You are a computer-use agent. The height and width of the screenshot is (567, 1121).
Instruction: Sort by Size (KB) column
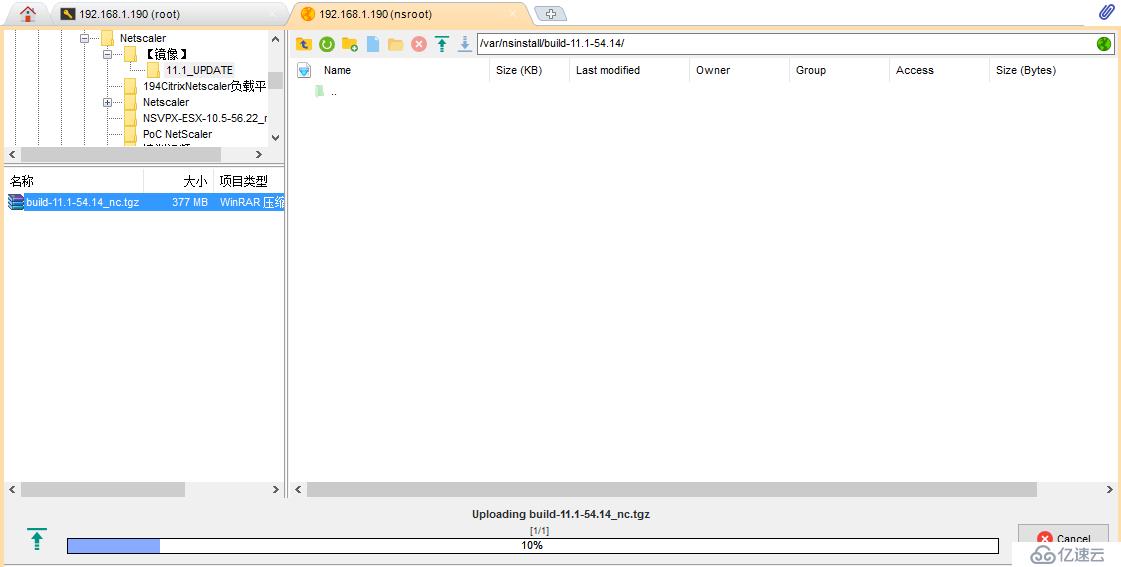click(519, 70)
